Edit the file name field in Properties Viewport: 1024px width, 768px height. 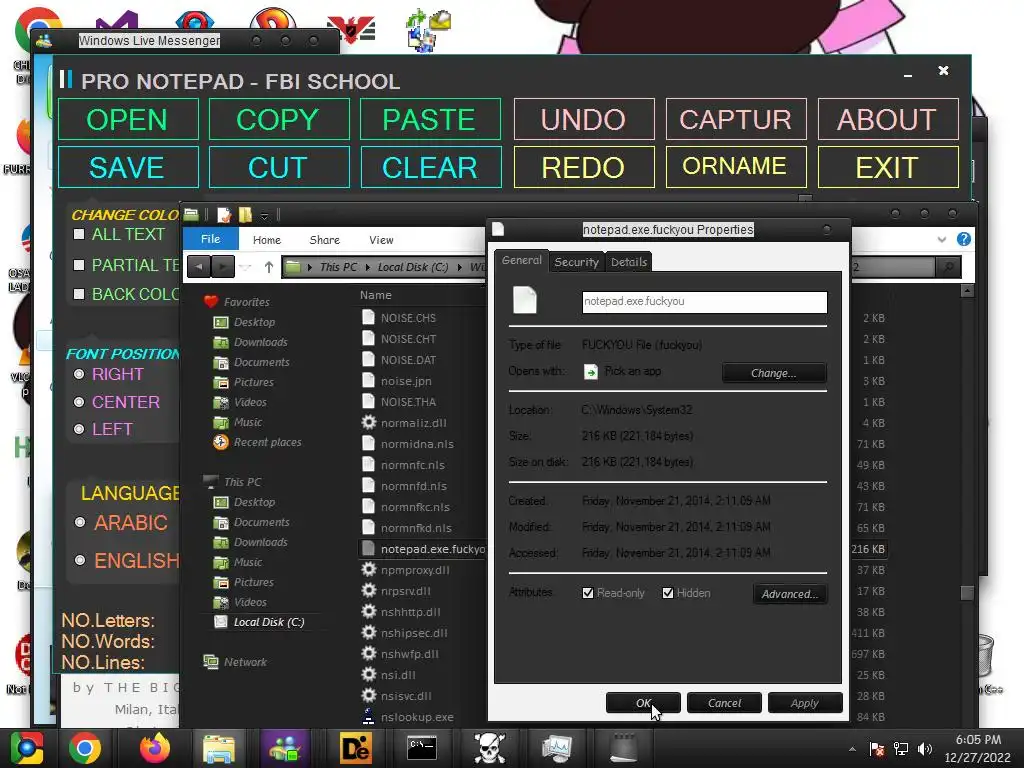[x=704, y=302]
